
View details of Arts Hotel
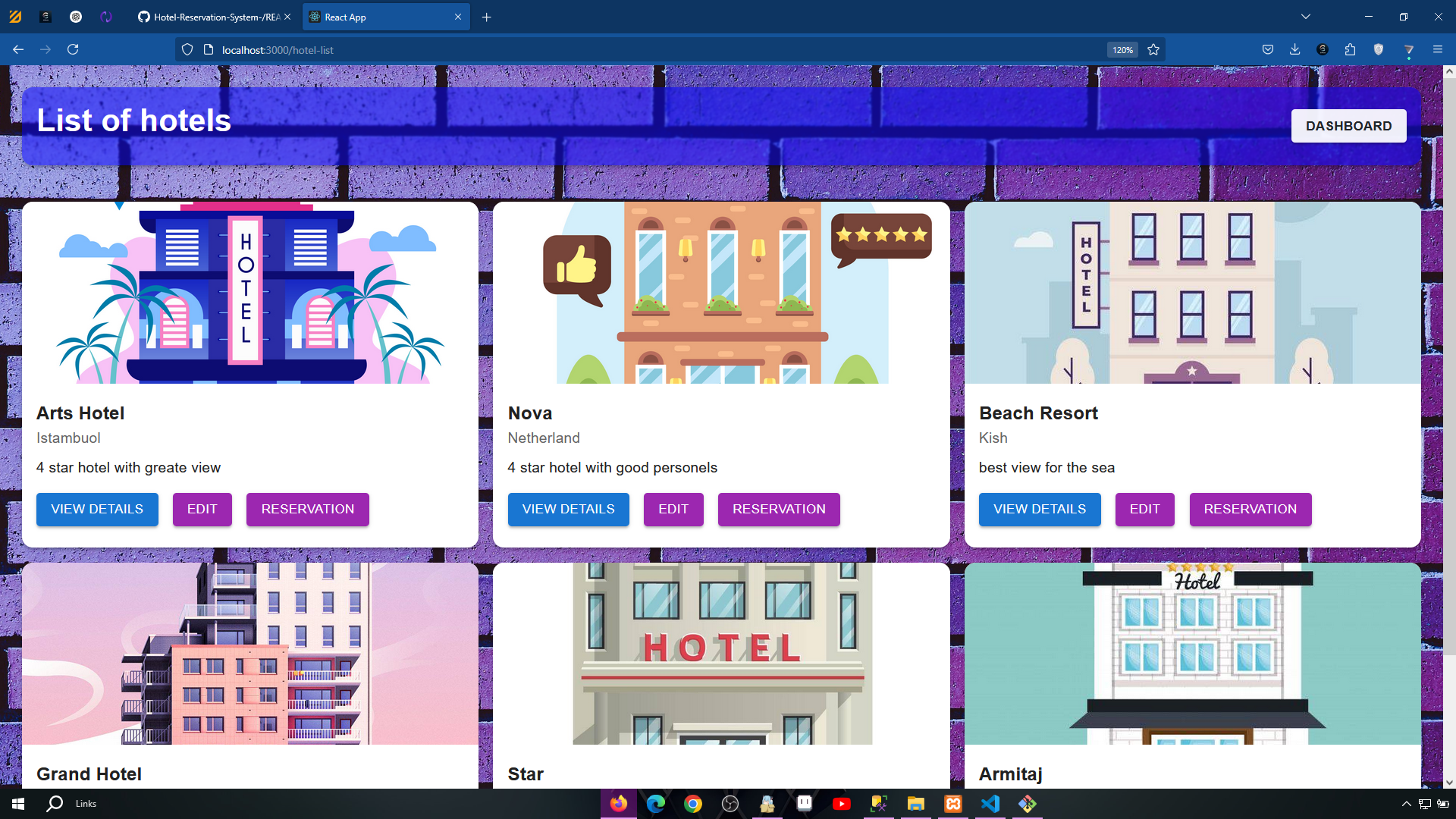point(97,509)
